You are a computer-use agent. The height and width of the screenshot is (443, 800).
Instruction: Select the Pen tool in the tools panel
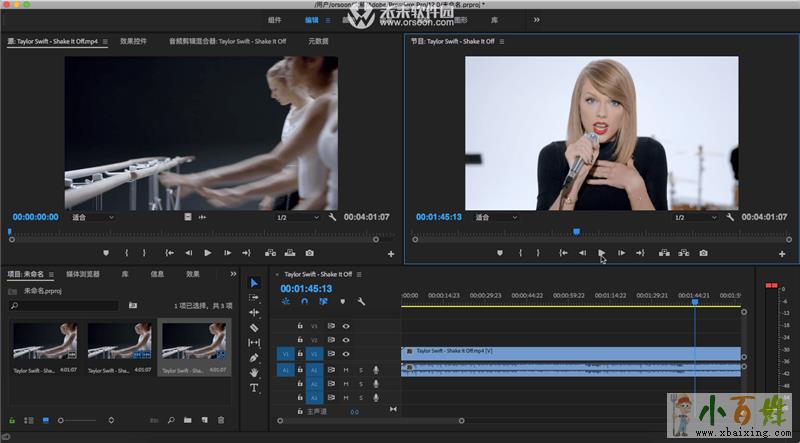(x=254, y=357)
